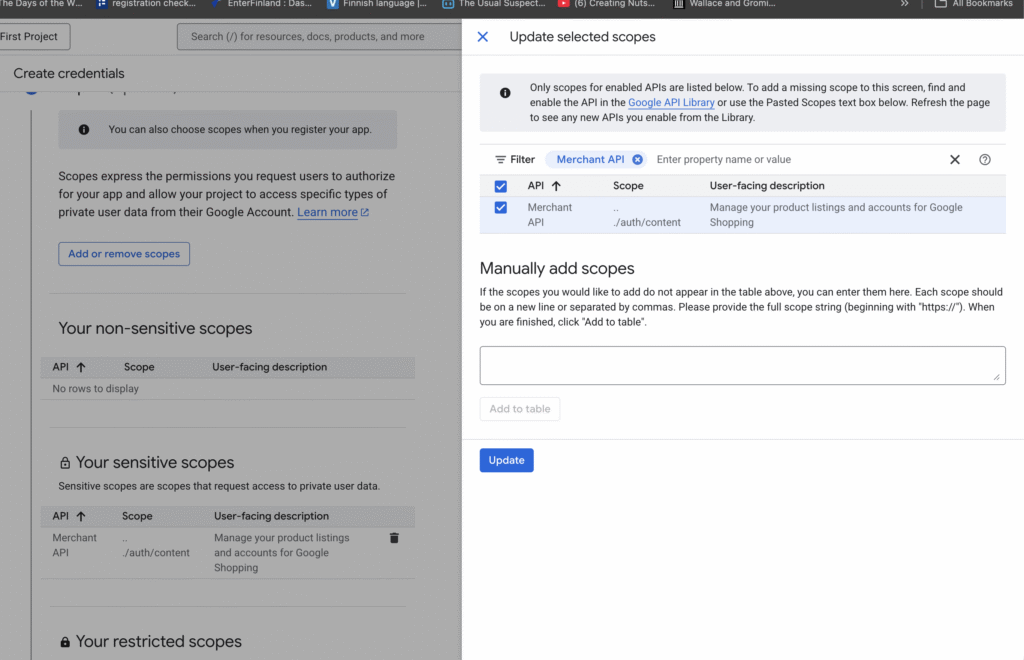Sort panel table by API arrow
1024x660 pixels.
coord(556,186)
